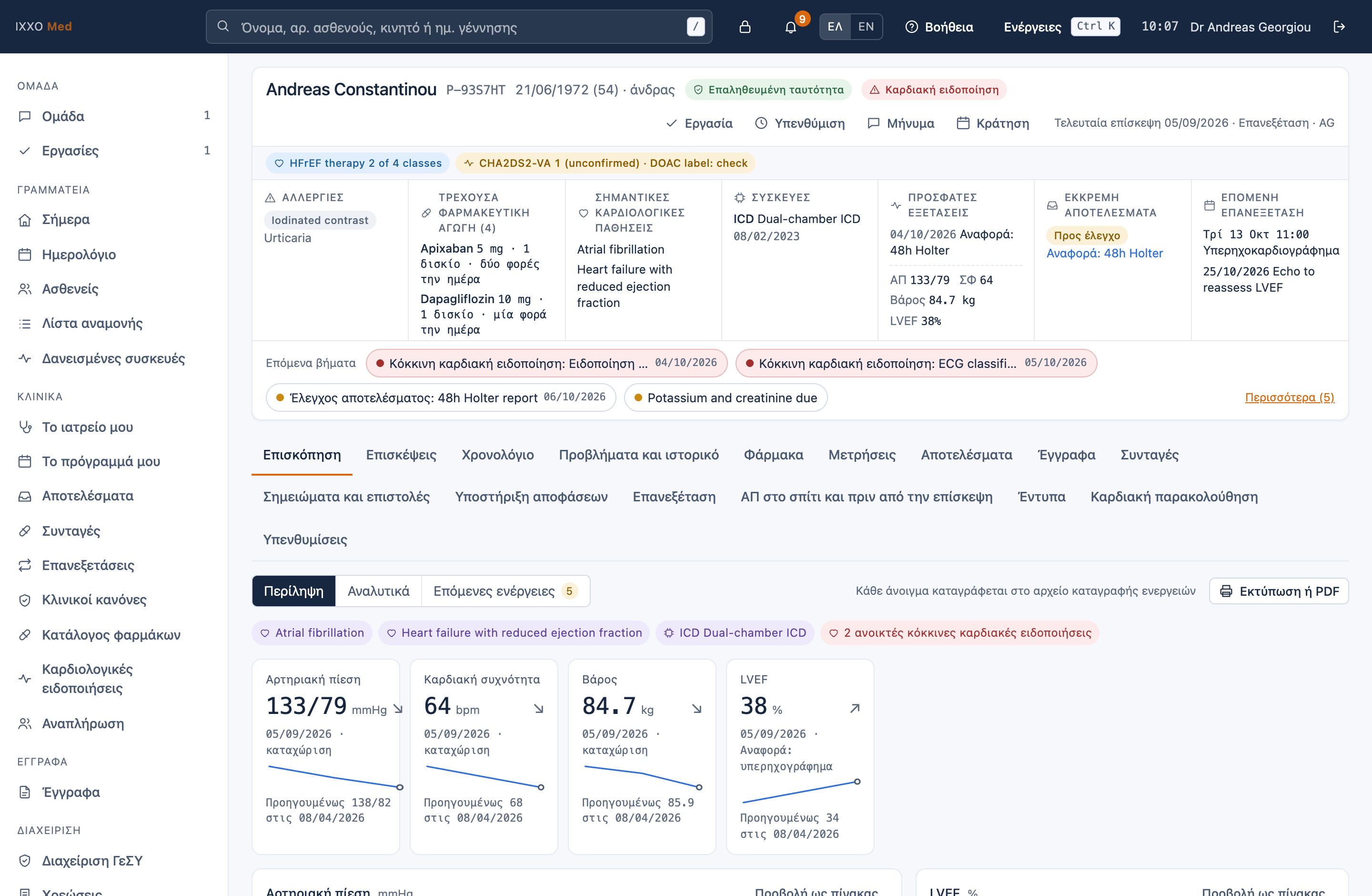
Task: Open Καρδιολογικές ειδοποιήσεις in the sidebar
Action: pos(114,679)
